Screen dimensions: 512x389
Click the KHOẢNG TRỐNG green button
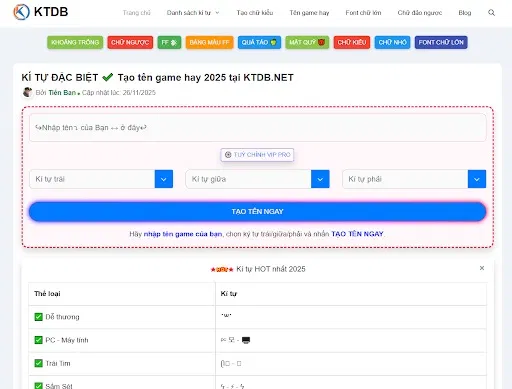coord(75,42)
